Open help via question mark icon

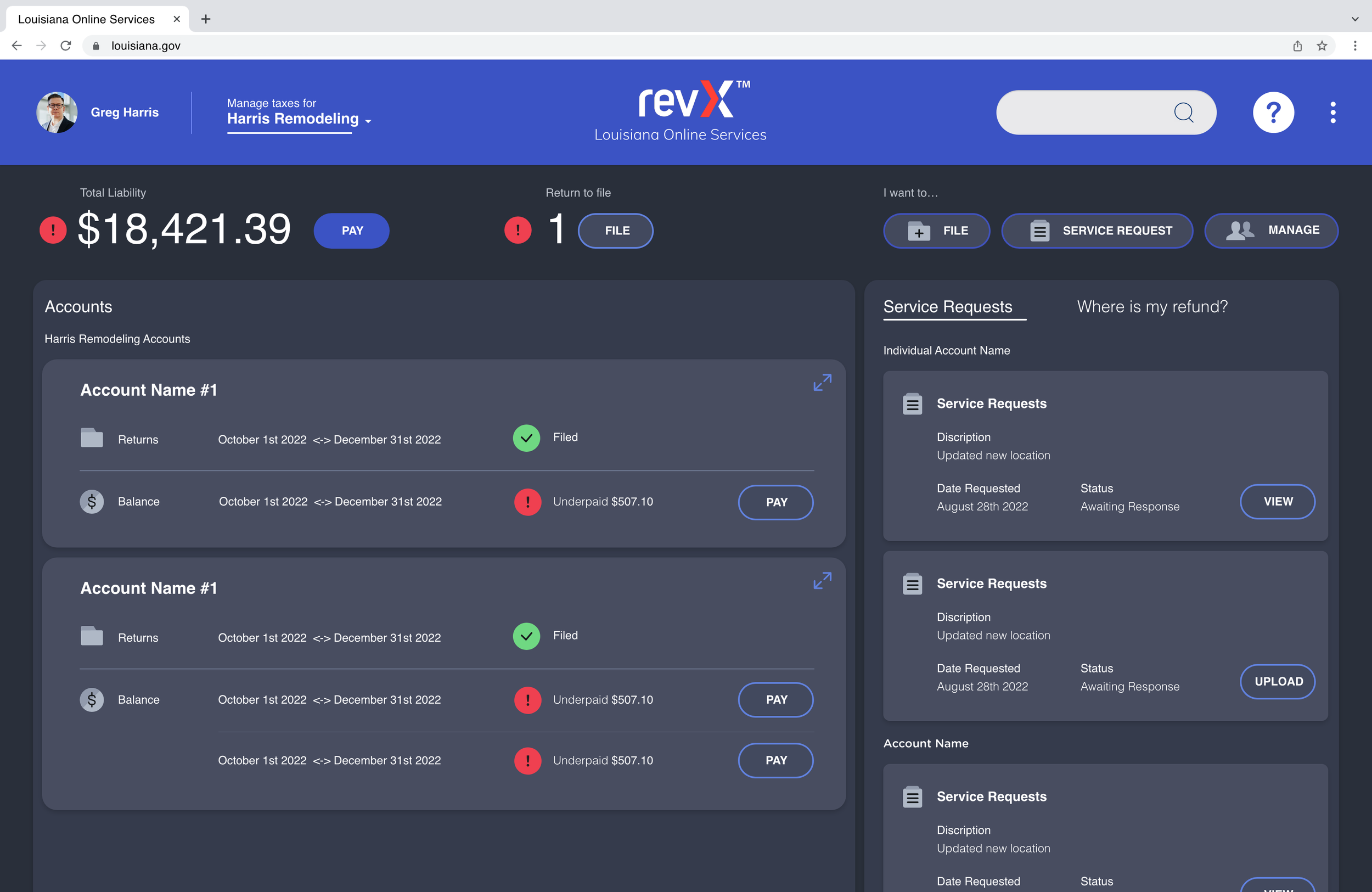click(x=1273, y=113)
